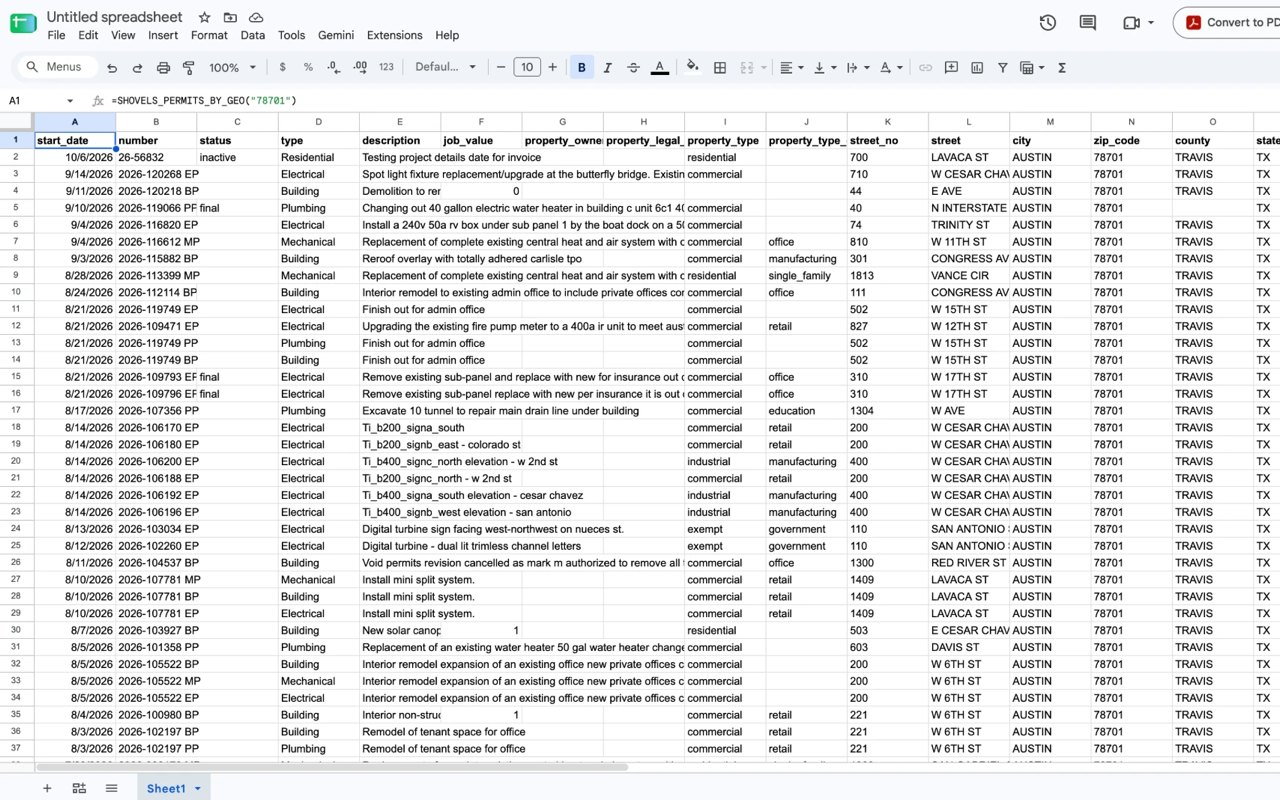Decrease the font size
Screen dimensions: 1280x800
501,68
